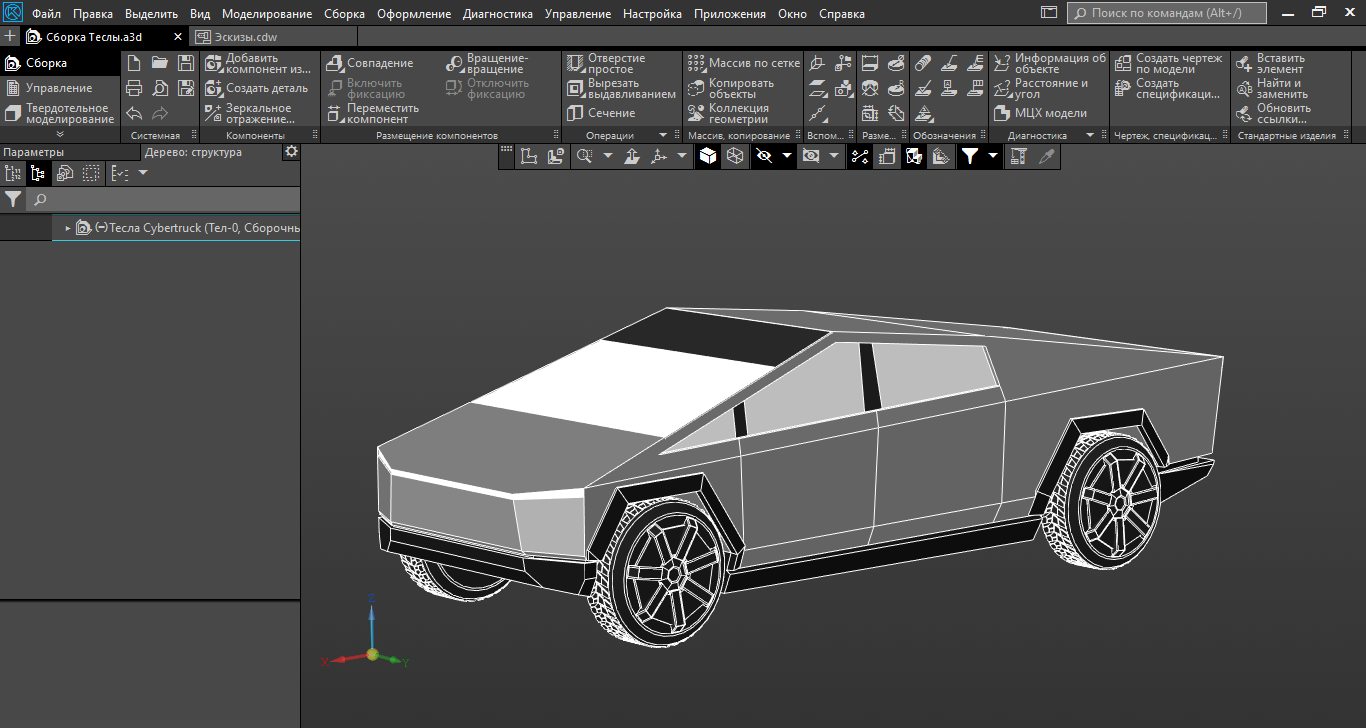
Task: Toggle the perspective projection eye button
Action: point(811,156)
